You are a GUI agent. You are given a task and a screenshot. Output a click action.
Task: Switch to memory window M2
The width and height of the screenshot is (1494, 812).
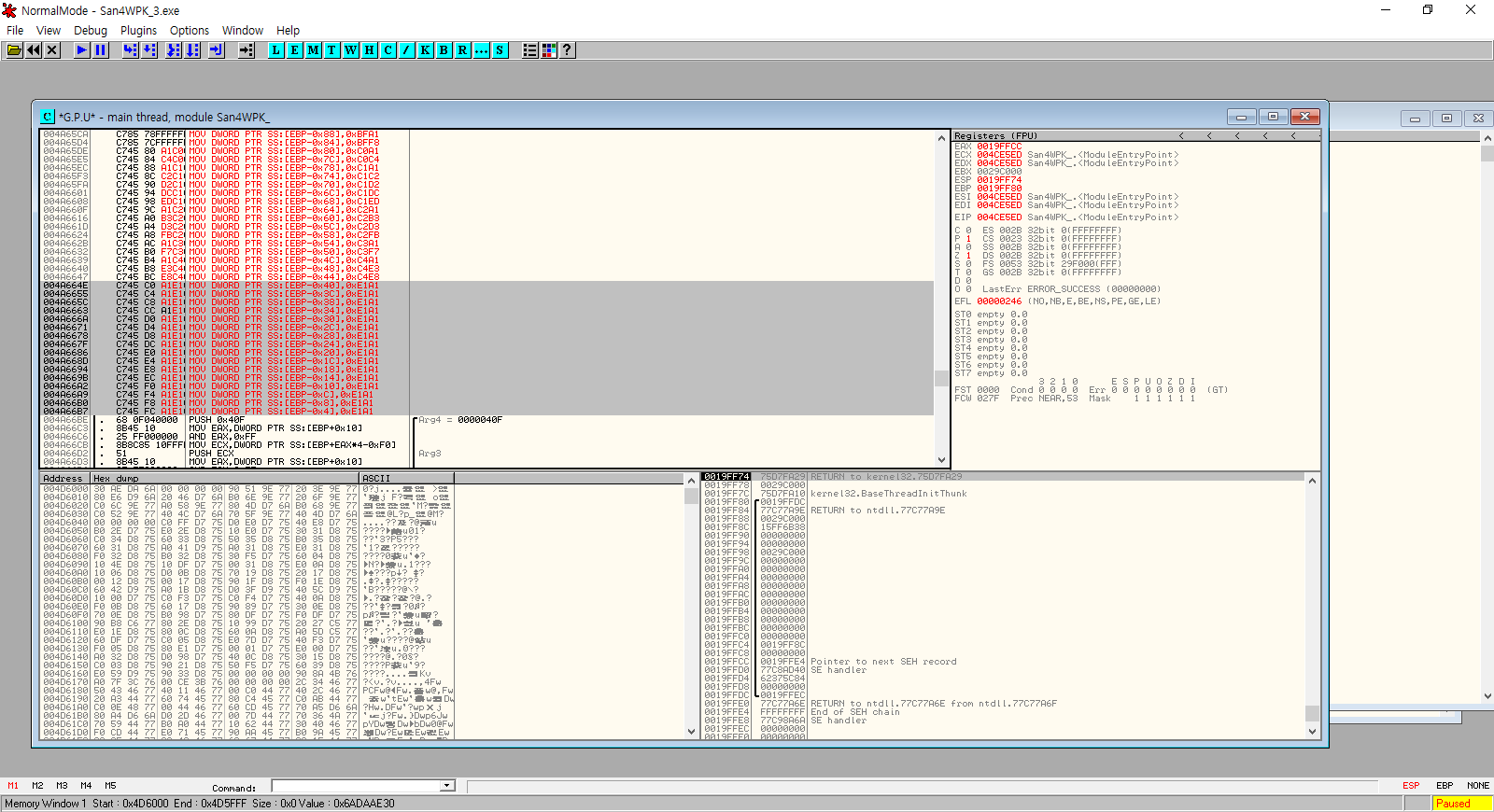(x=37, y=786)
